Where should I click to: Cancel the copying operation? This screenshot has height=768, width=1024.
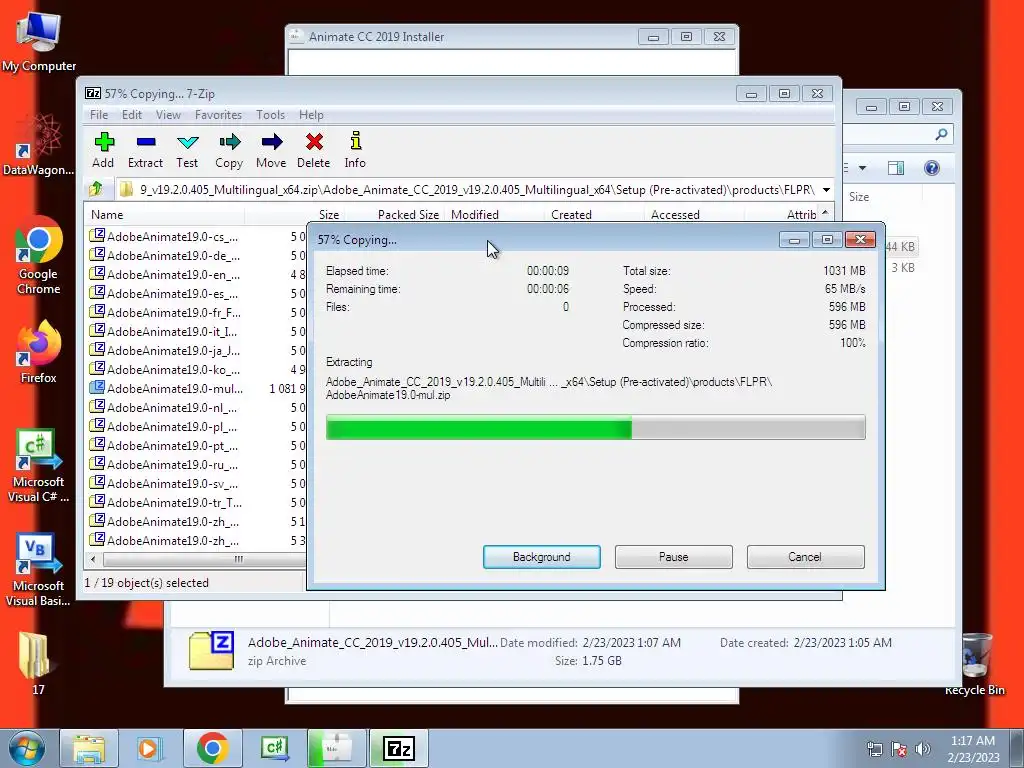[805, 557]
